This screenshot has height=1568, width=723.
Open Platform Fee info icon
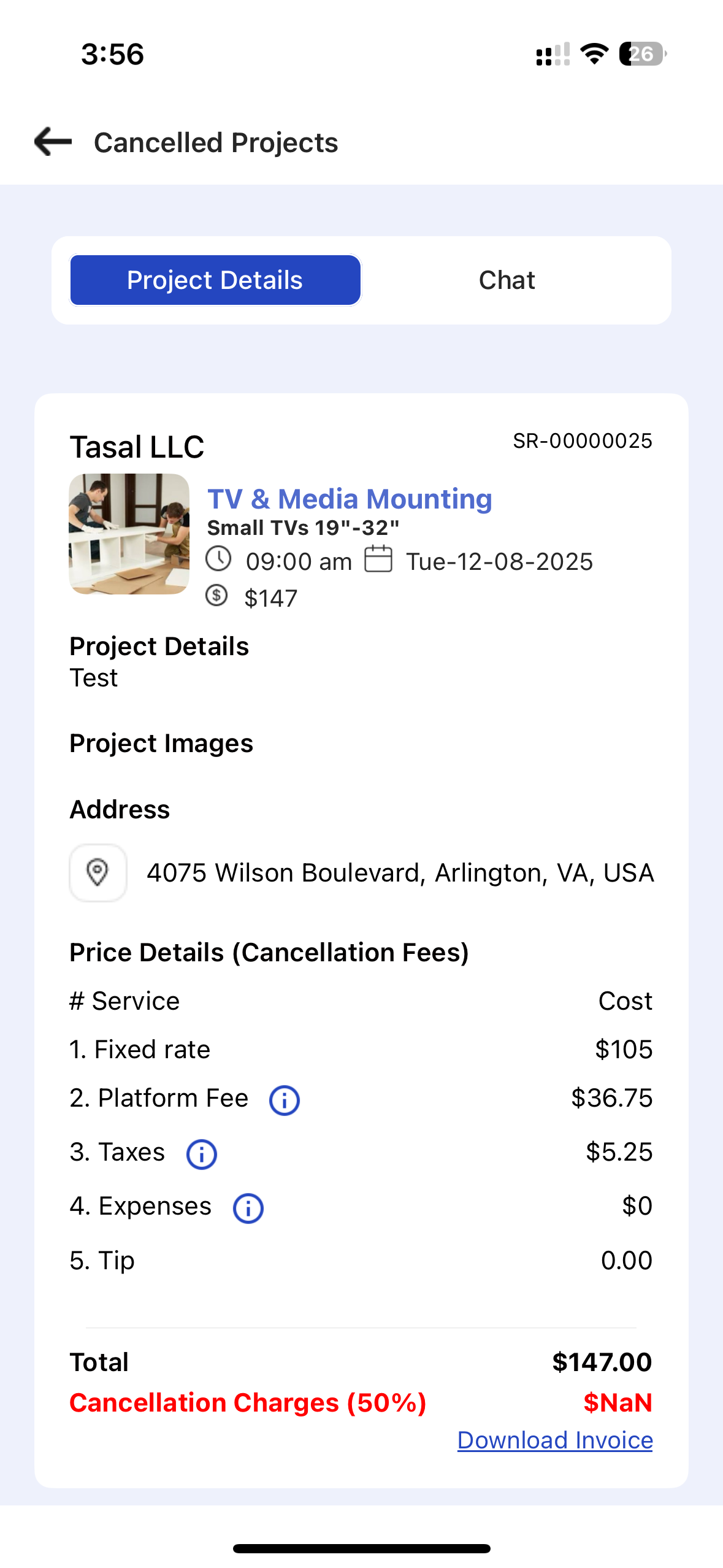click(285, 1101)
